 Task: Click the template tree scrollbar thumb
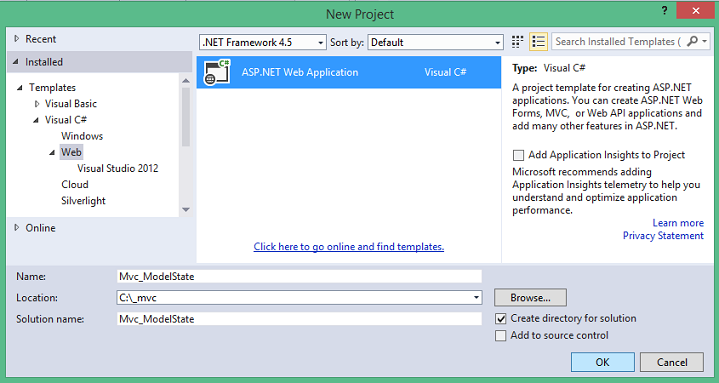pos(186,117)
